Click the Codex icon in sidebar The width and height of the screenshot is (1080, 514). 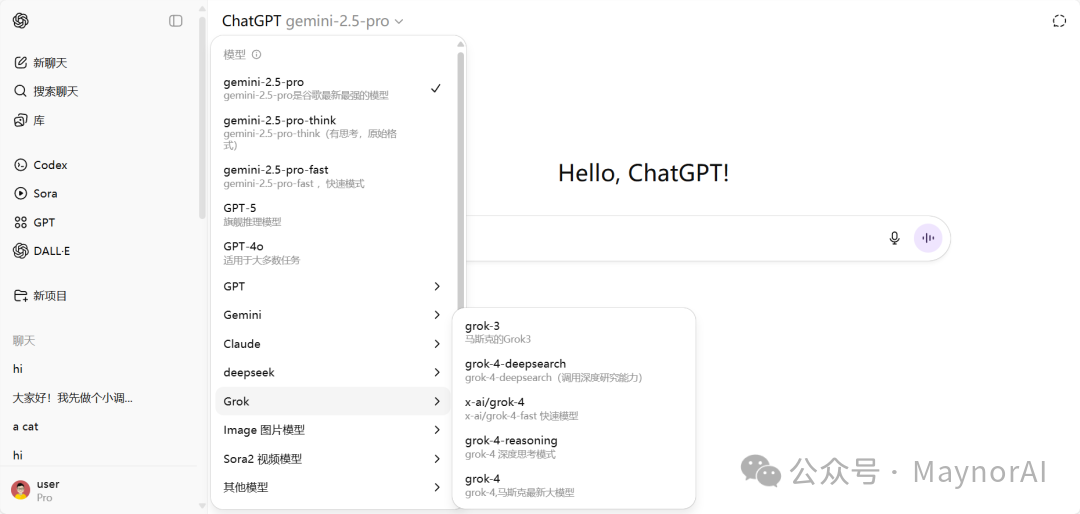(x=21, y=165)
